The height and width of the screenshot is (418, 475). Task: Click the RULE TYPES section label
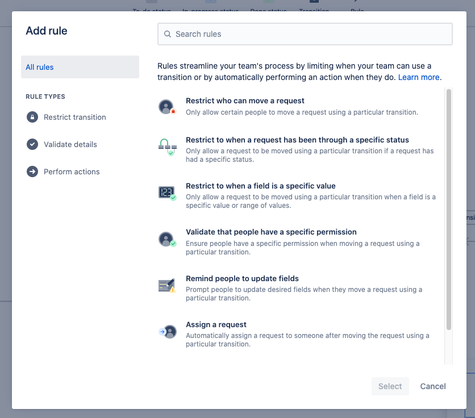[x=45, y=97]
